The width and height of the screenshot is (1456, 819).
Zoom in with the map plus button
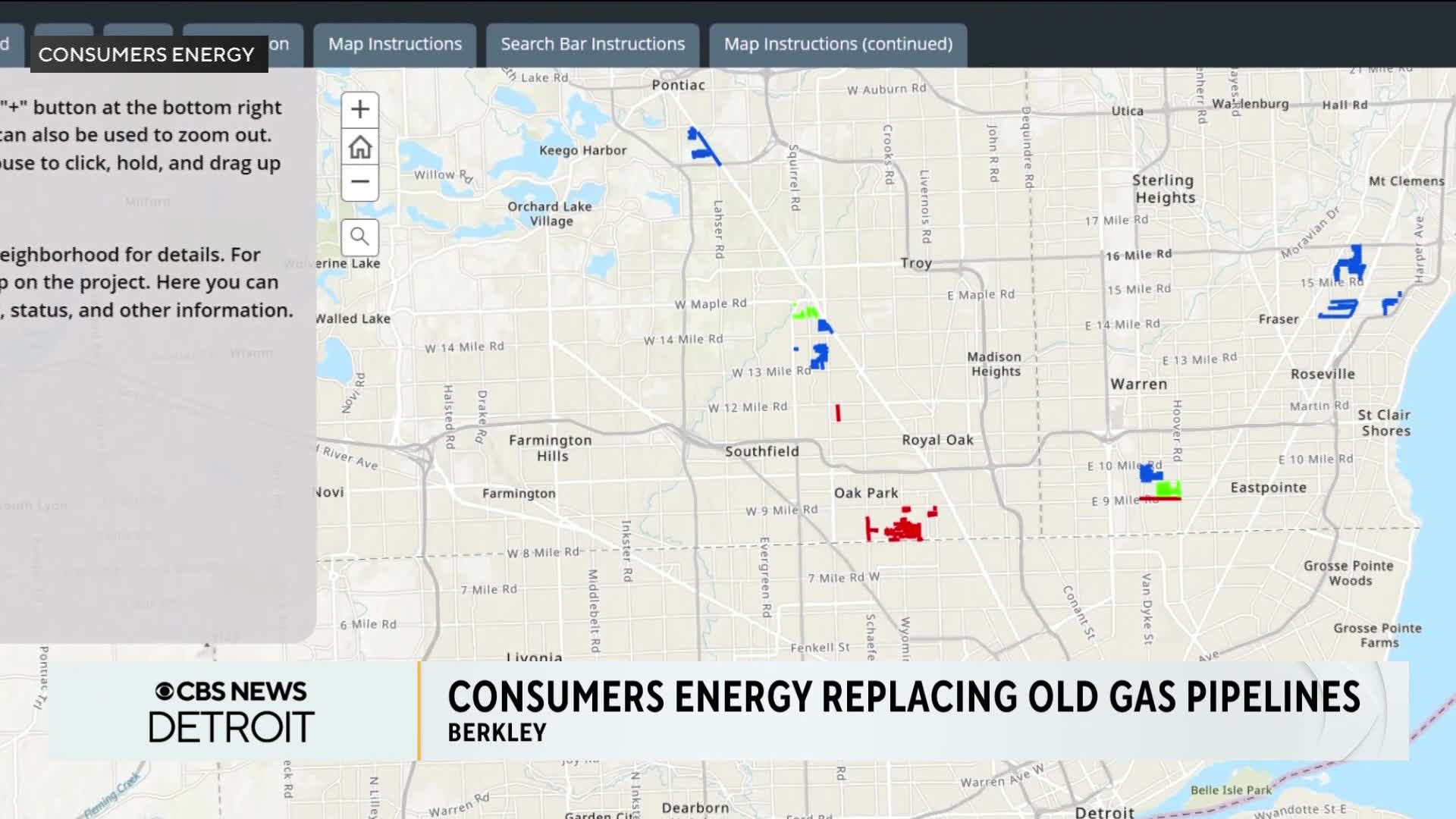(x=359, y=110)
